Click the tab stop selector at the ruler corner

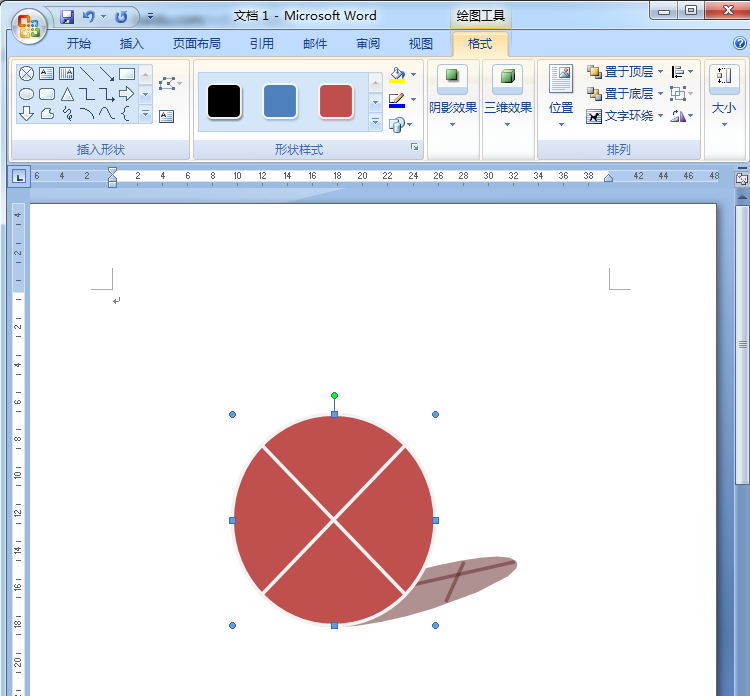19,178
